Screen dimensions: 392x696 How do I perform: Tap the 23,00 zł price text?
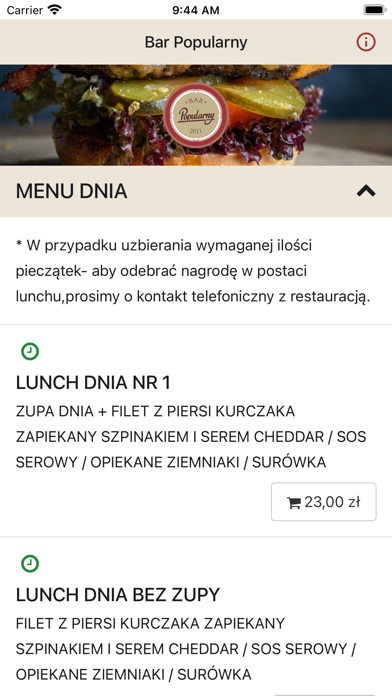click(x=332, y=502)
